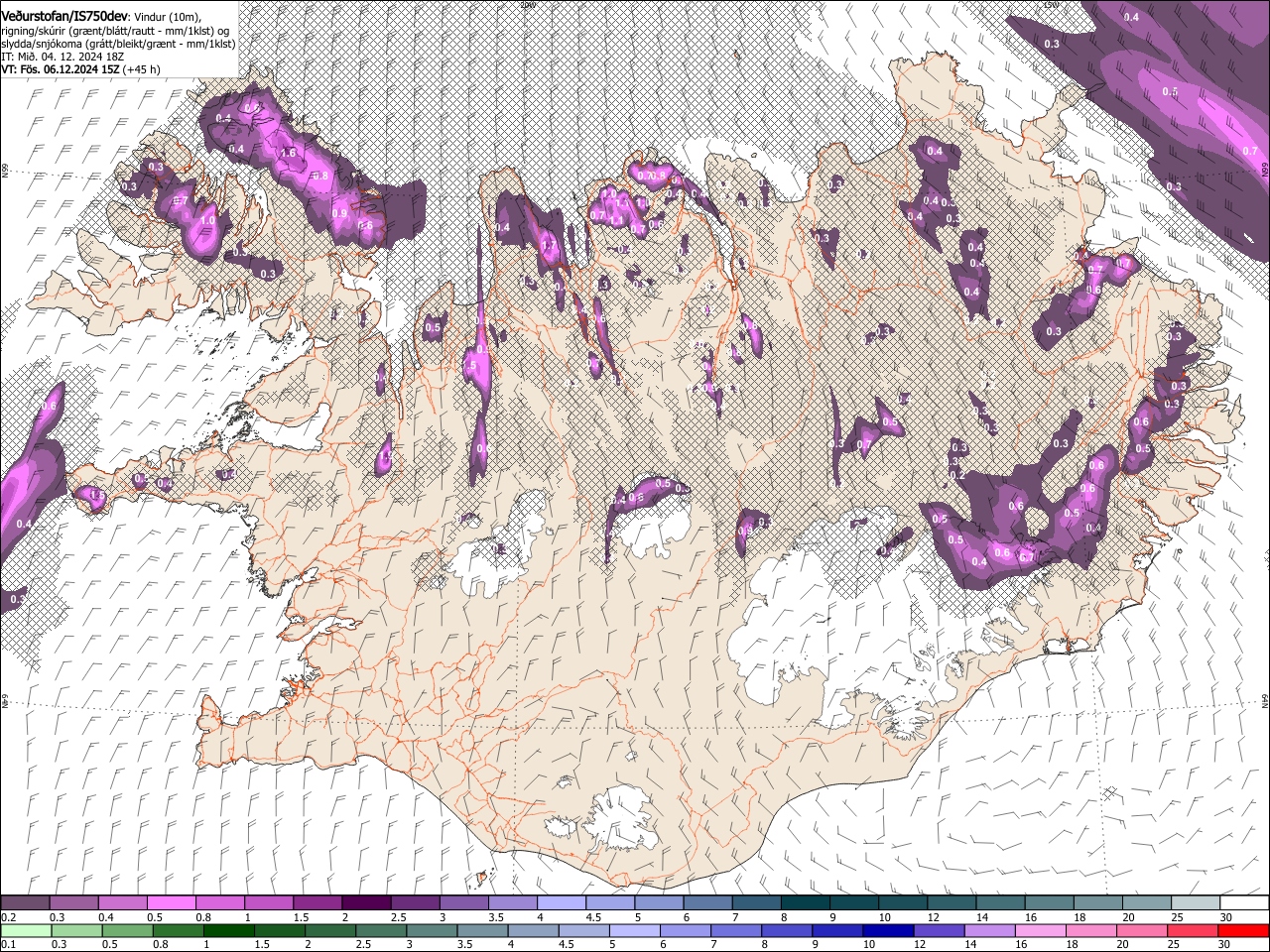This screenshot has height=952, width=1270.
Task: Click the lower legend swatch between 0.1 and 0.3
Action: [25, 930]
